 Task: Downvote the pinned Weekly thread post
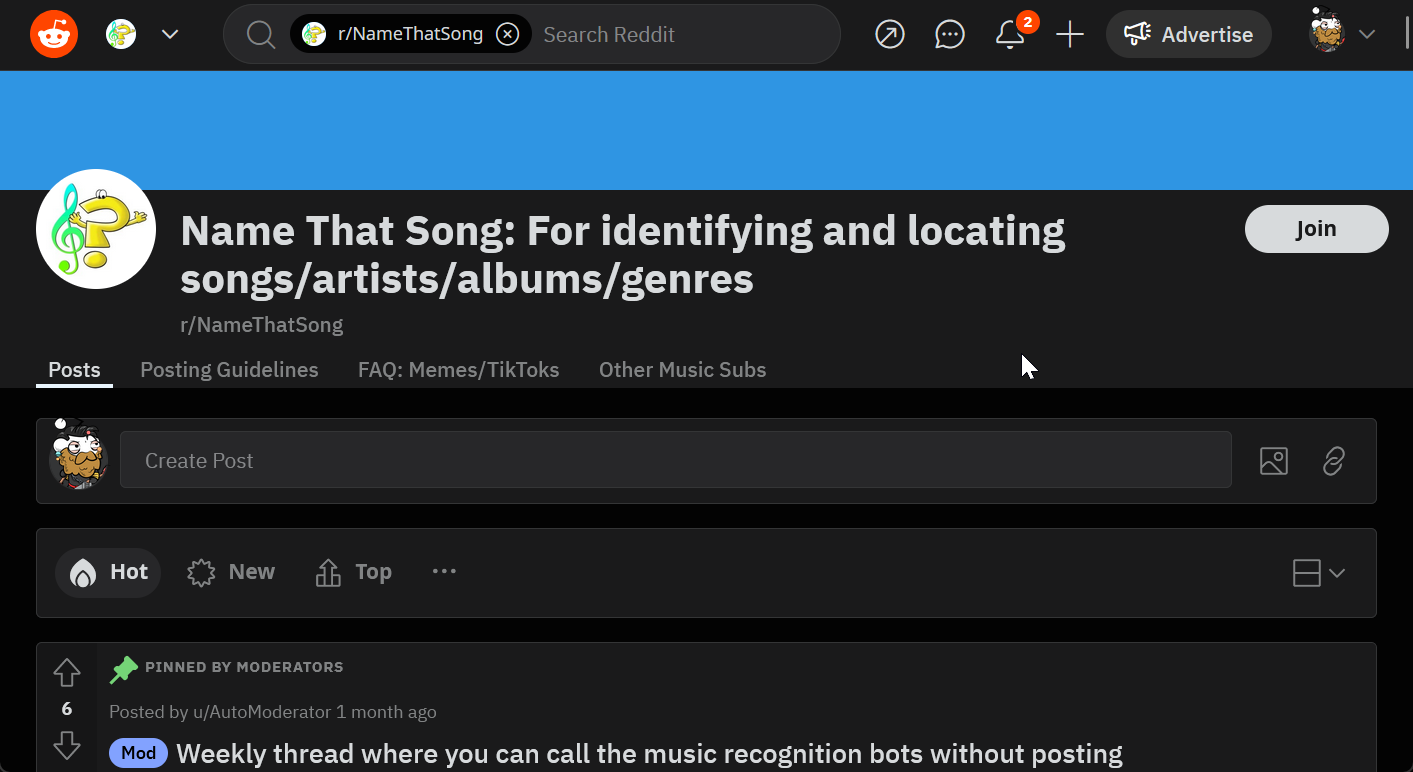pos(67,745)
